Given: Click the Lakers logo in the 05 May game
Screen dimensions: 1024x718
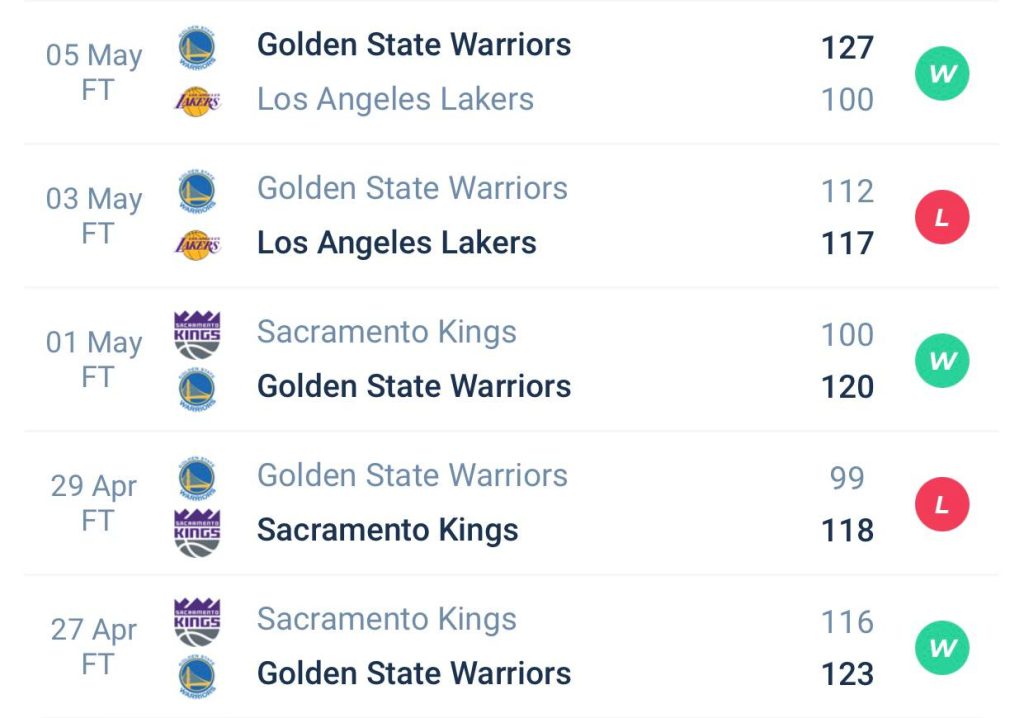Looking at the screenshot, I should (x=197, y=101).
